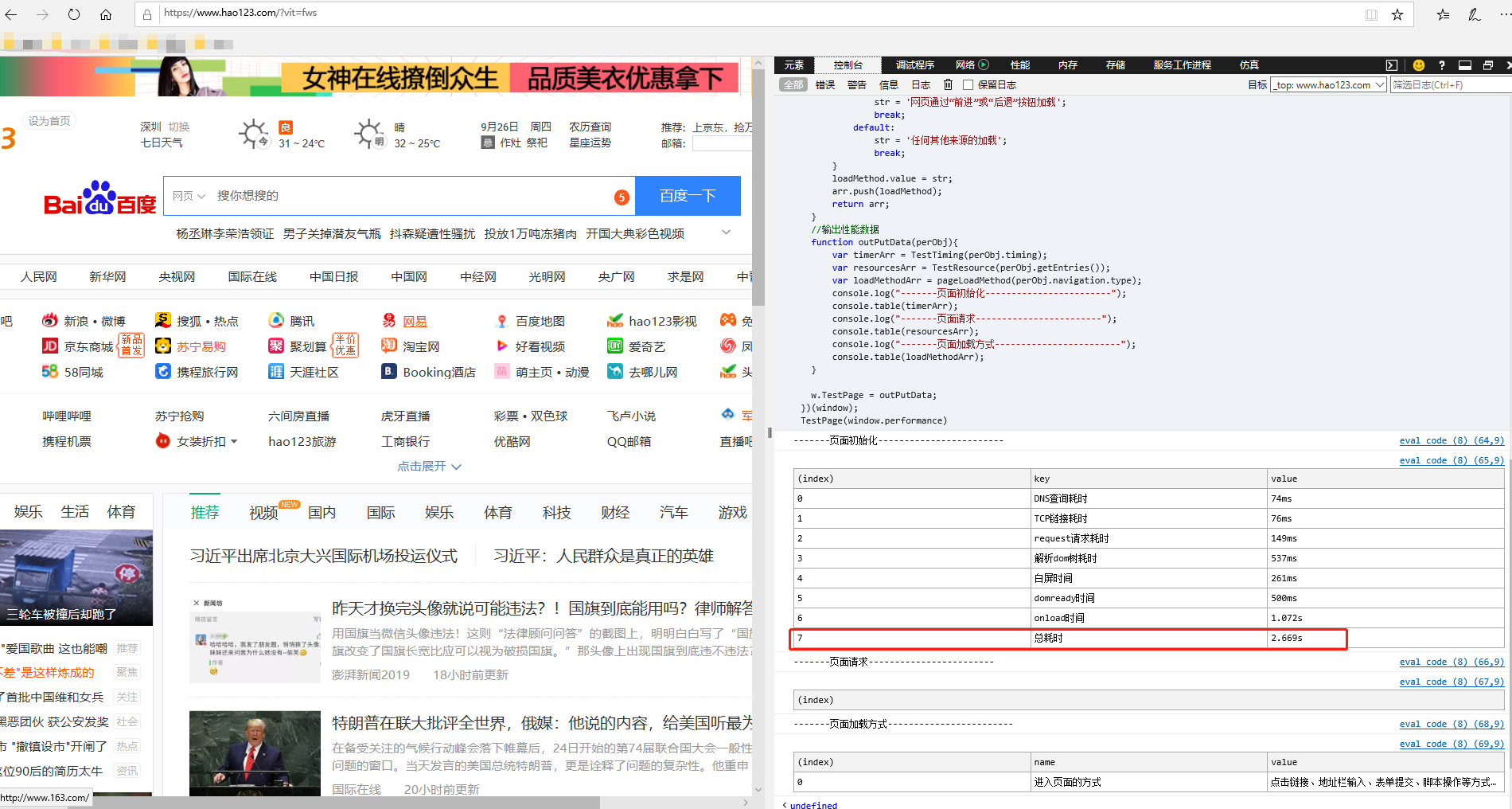
Task: Filter console to 日志 only
Action: 921,84
